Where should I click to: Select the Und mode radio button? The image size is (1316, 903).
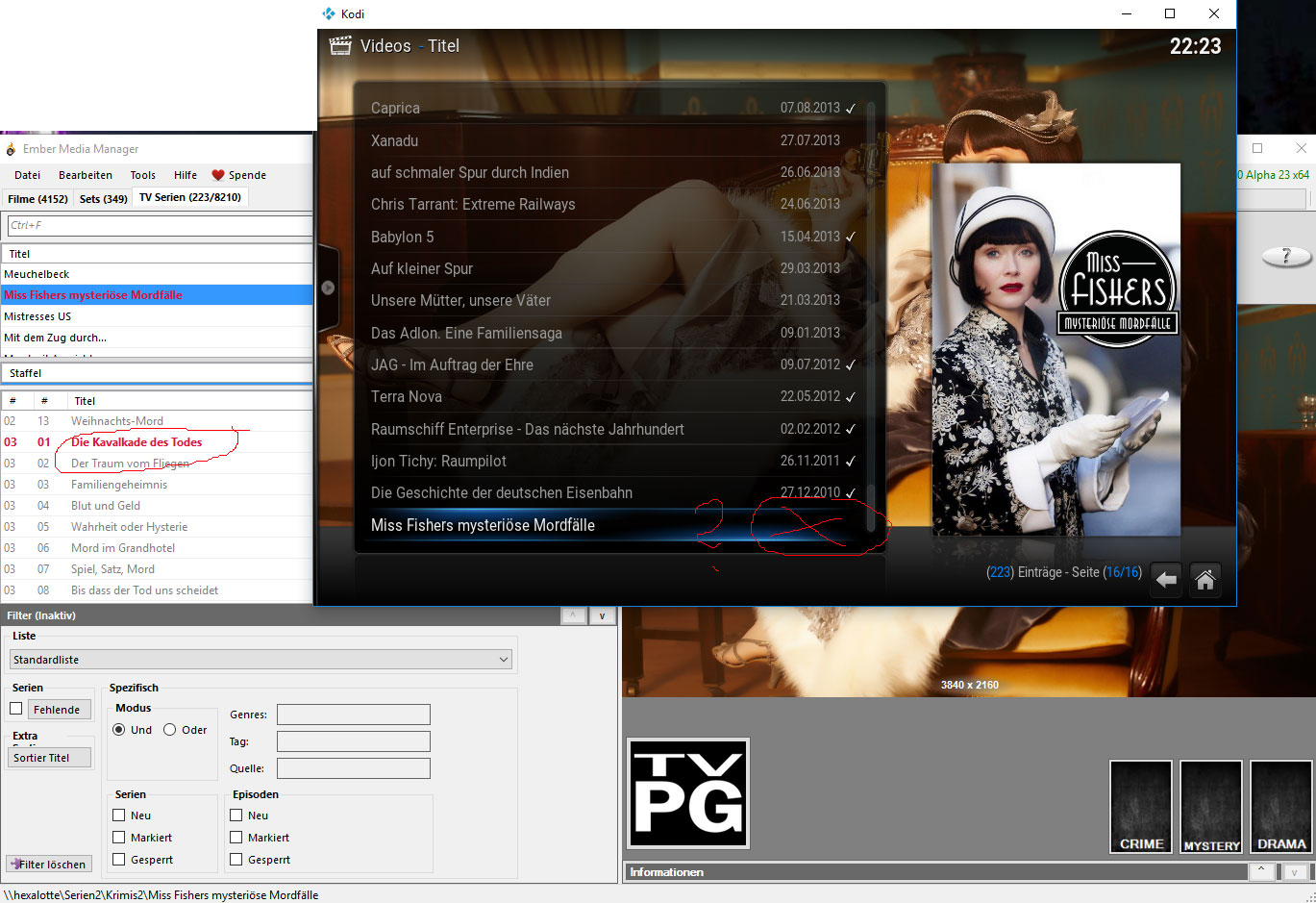(x=119, y=730)
